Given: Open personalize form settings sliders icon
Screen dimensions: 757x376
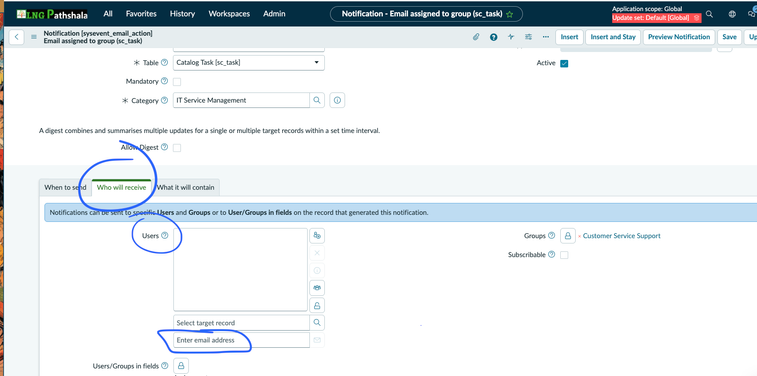Looking at the screenshot, I should pyautogui.click(x=528, y=37).
